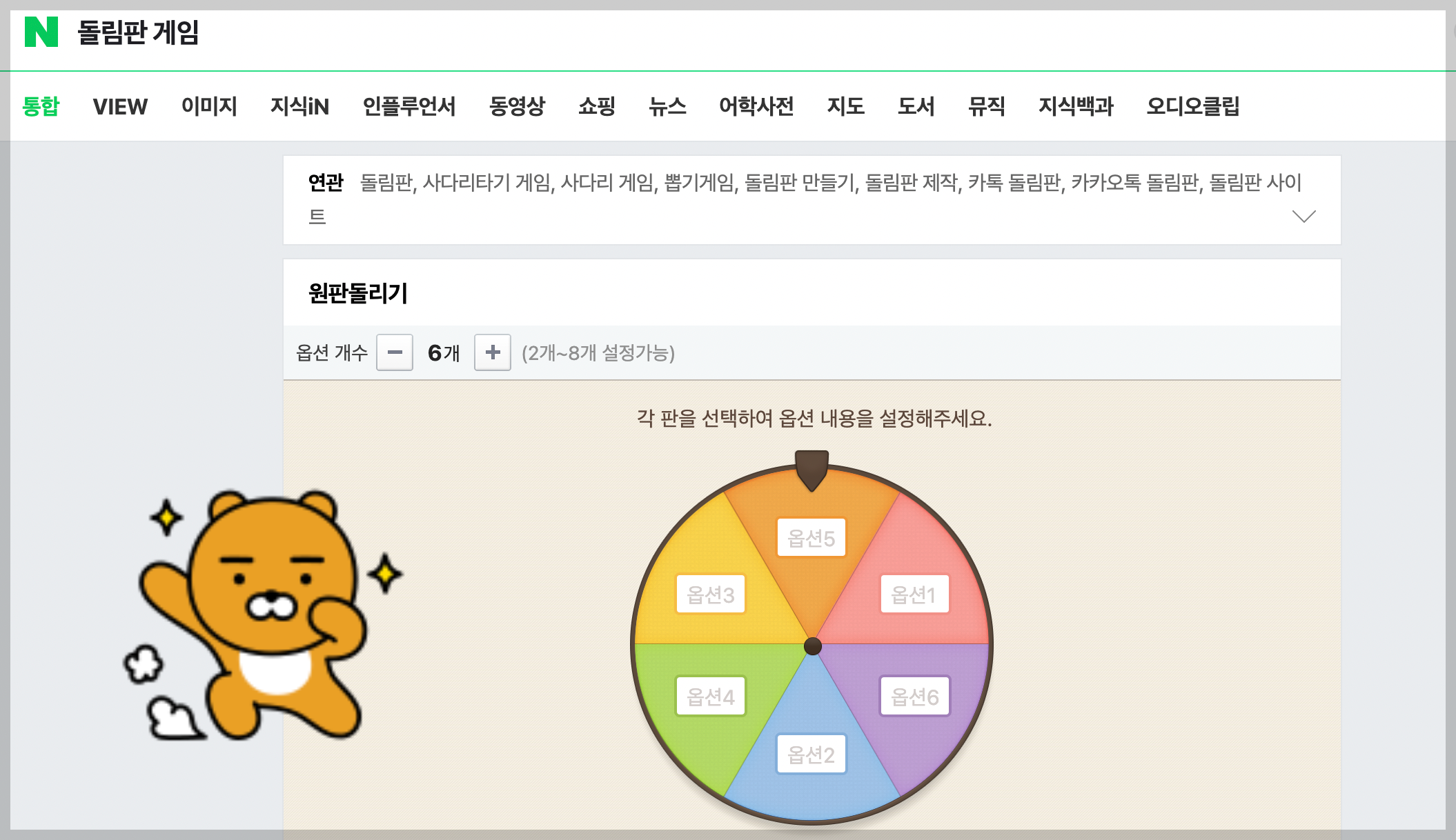Open related search 사다리 게임
The width and height of the screenshot is (1456, 840).
point(607,183)
